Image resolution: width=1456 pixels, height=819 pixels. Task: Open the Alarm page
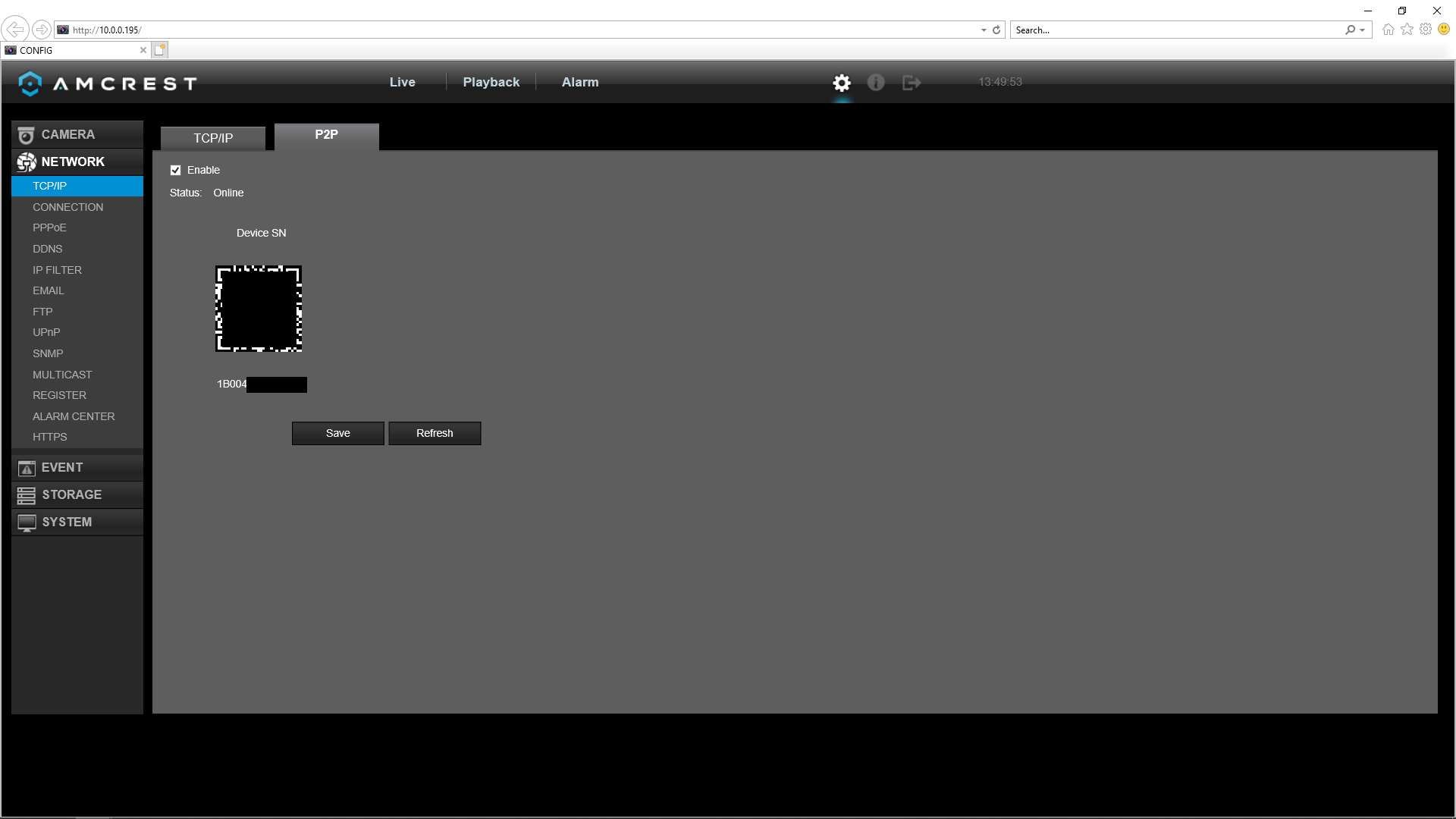(580, 82)
